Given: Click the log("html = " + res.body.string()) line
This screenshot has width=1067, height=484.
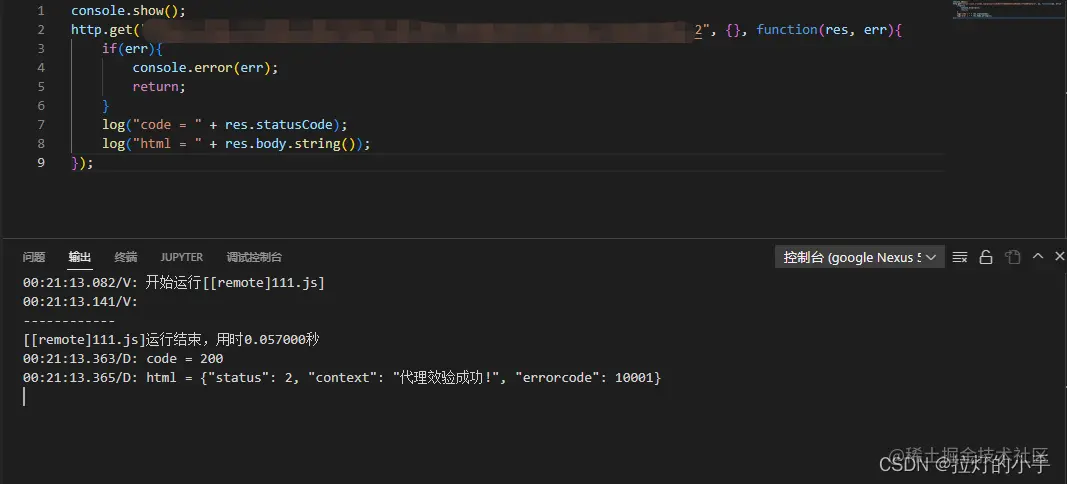Looking at the screenshot, I should [236, 144].
